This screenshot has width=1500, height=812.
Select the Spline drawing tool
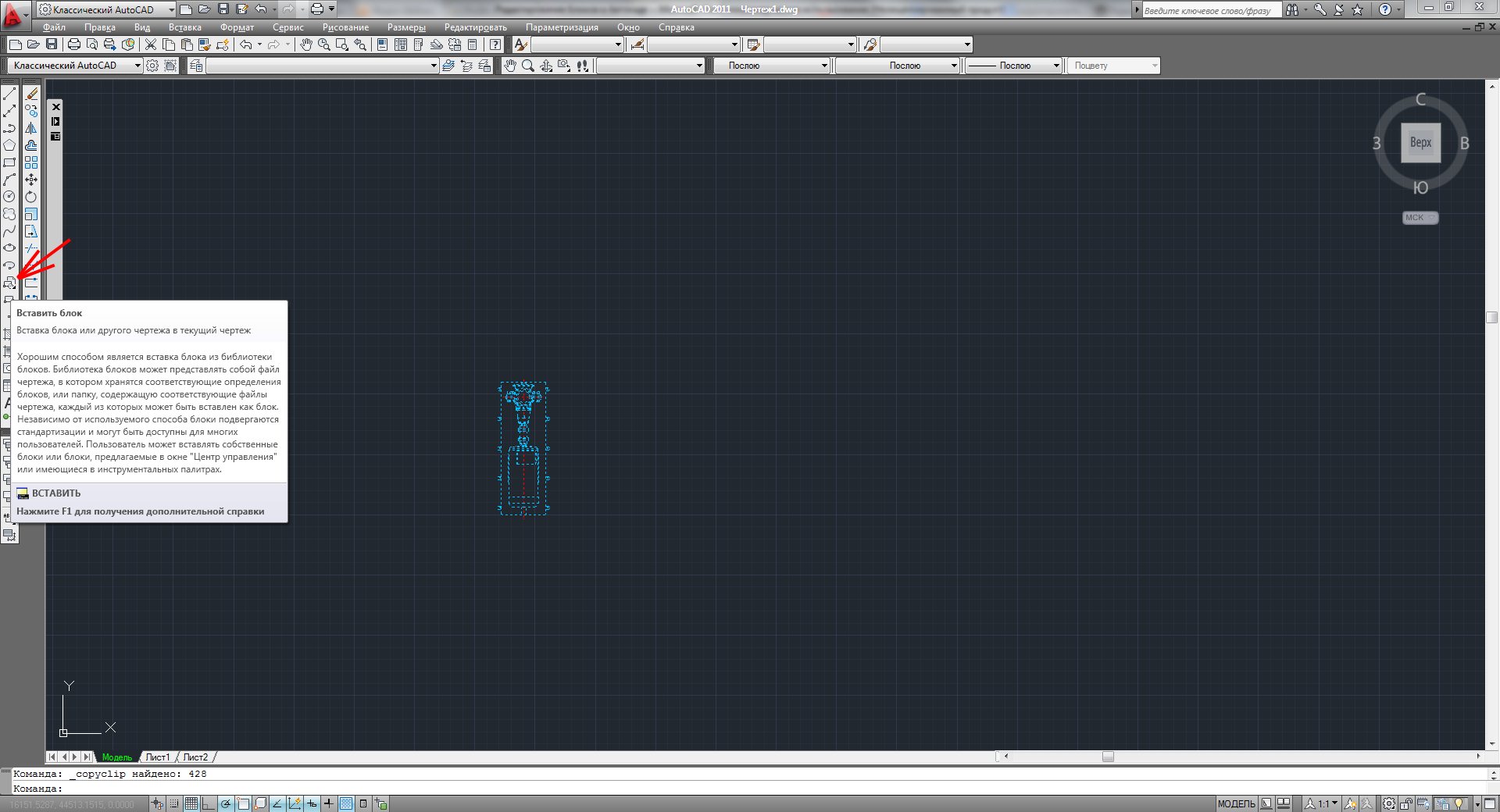click(9, 231)
